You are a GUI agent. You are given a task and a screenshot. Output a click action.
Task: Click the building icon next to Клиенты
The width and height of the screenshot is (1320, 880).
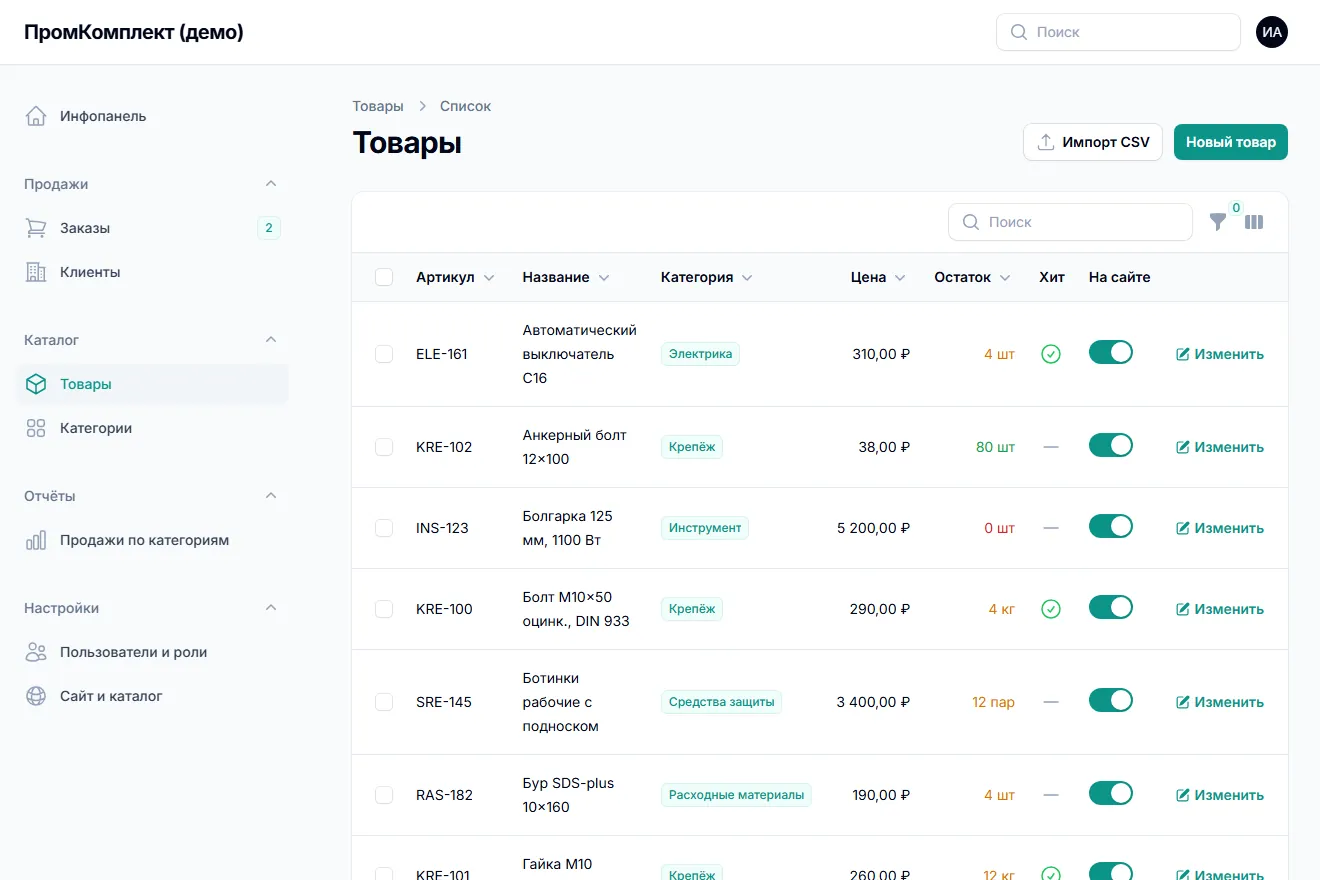(x=36, y=272)
